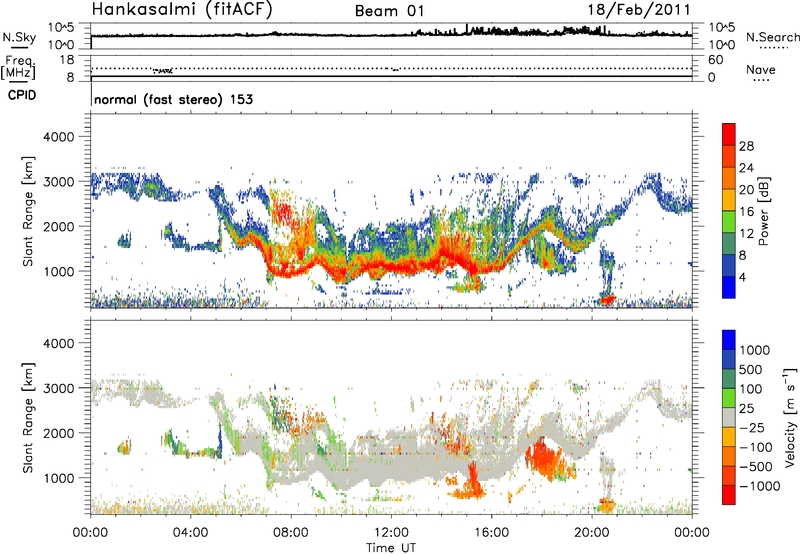Click the red power echo near 20:30 at low range
800x554 pixels.
607,299
